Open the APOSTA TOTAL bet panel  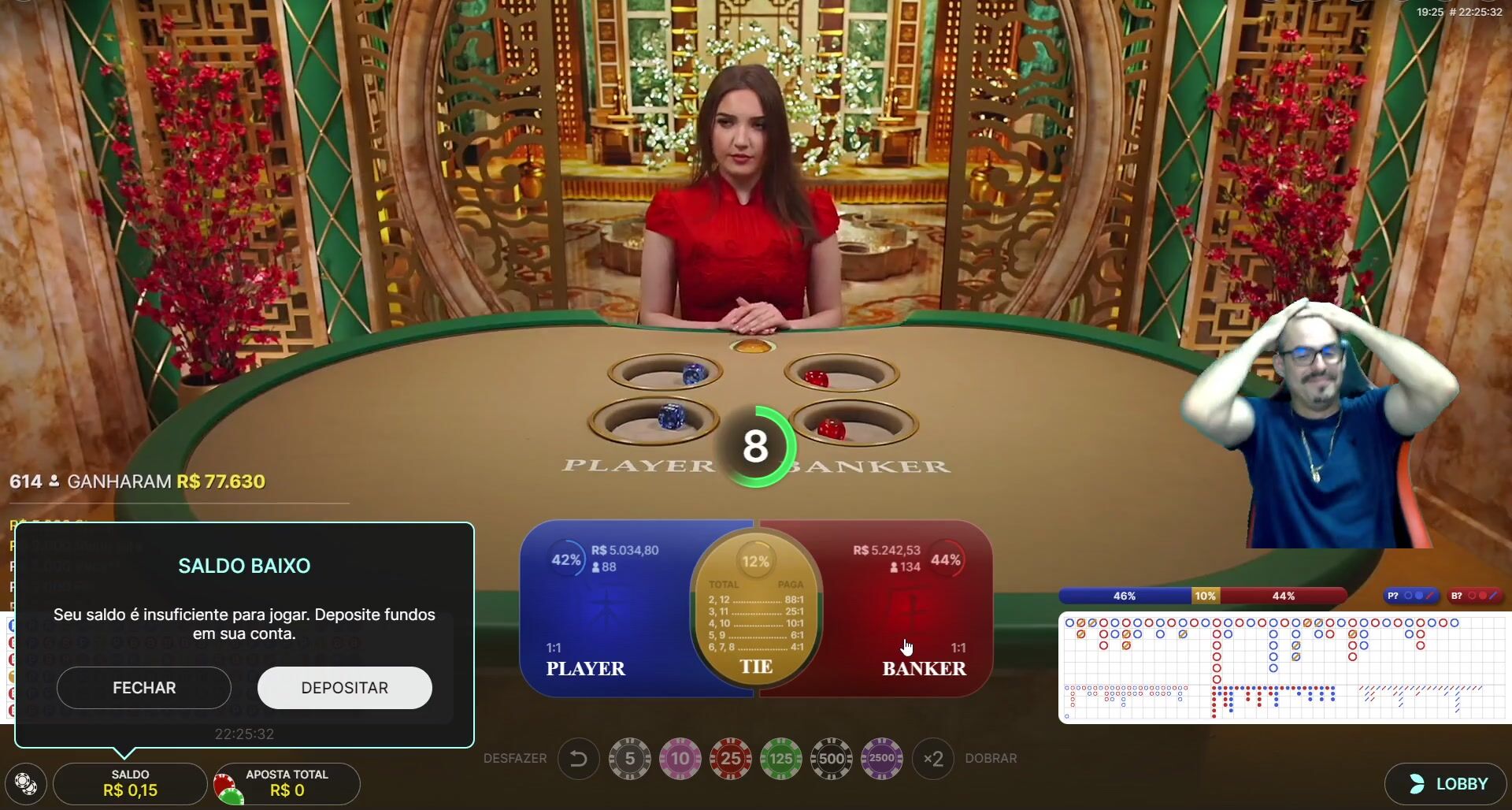coord(287,784)
